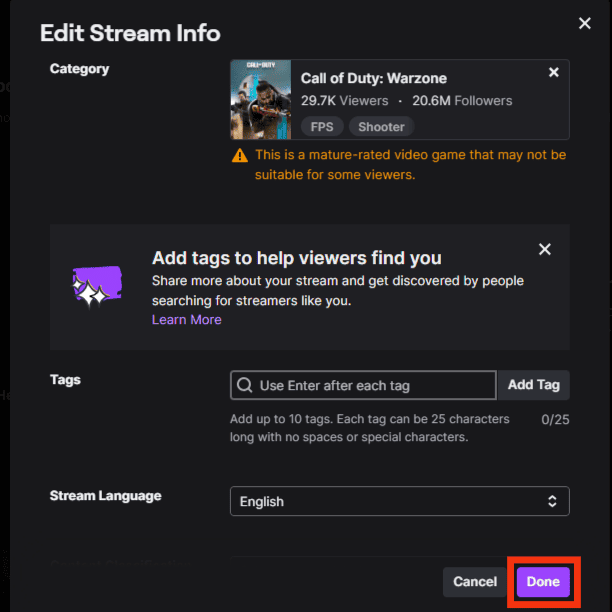Click the Stream Language up-down arrows
This screenshot has height=612, width=612.
pyautogui.click(x=552, y=501)
